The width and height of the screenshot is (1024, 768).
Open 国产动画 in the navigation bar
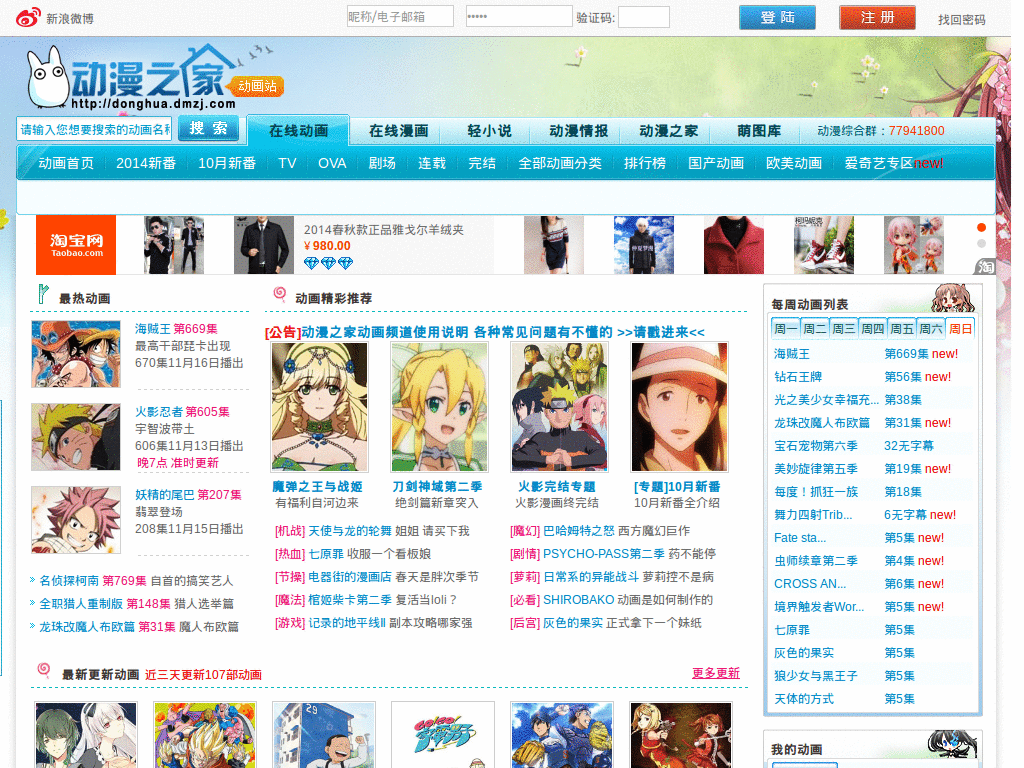[x=716, y=163]
